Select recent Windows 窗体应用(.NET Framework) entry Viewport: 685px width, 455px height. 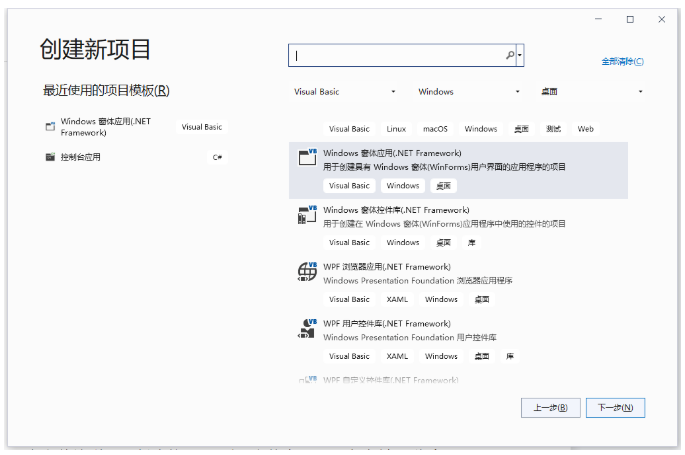point(135,127)
